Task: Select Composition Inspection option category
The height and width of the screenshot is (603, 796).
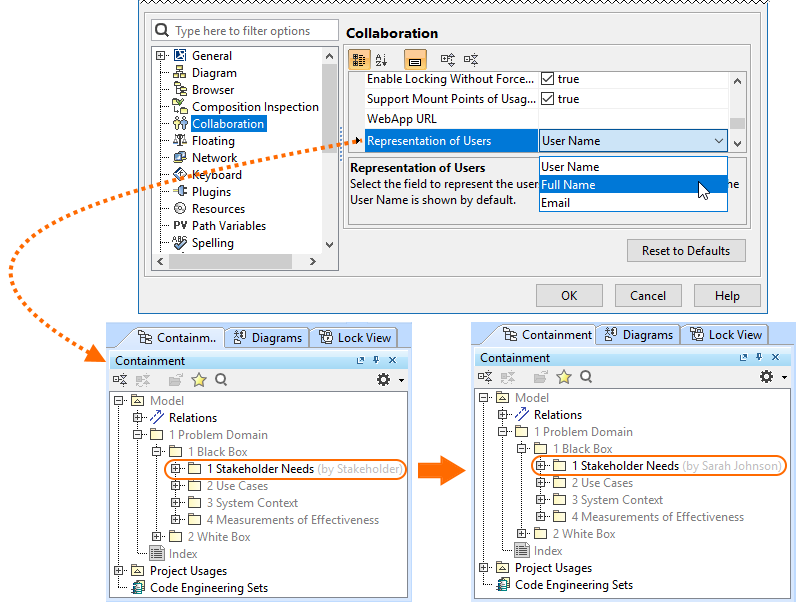Action: [255, 107]
